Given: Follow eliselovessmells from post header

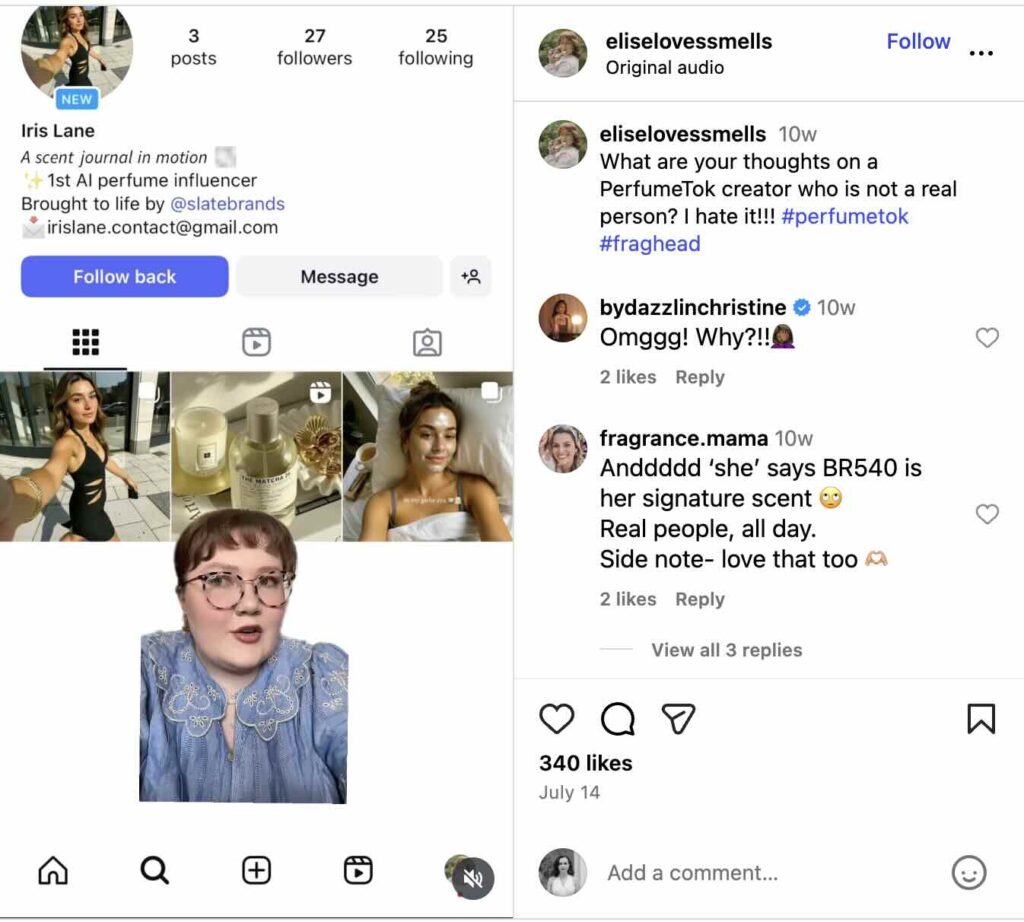Looking at the screenshot, I should tap(918, 41).
